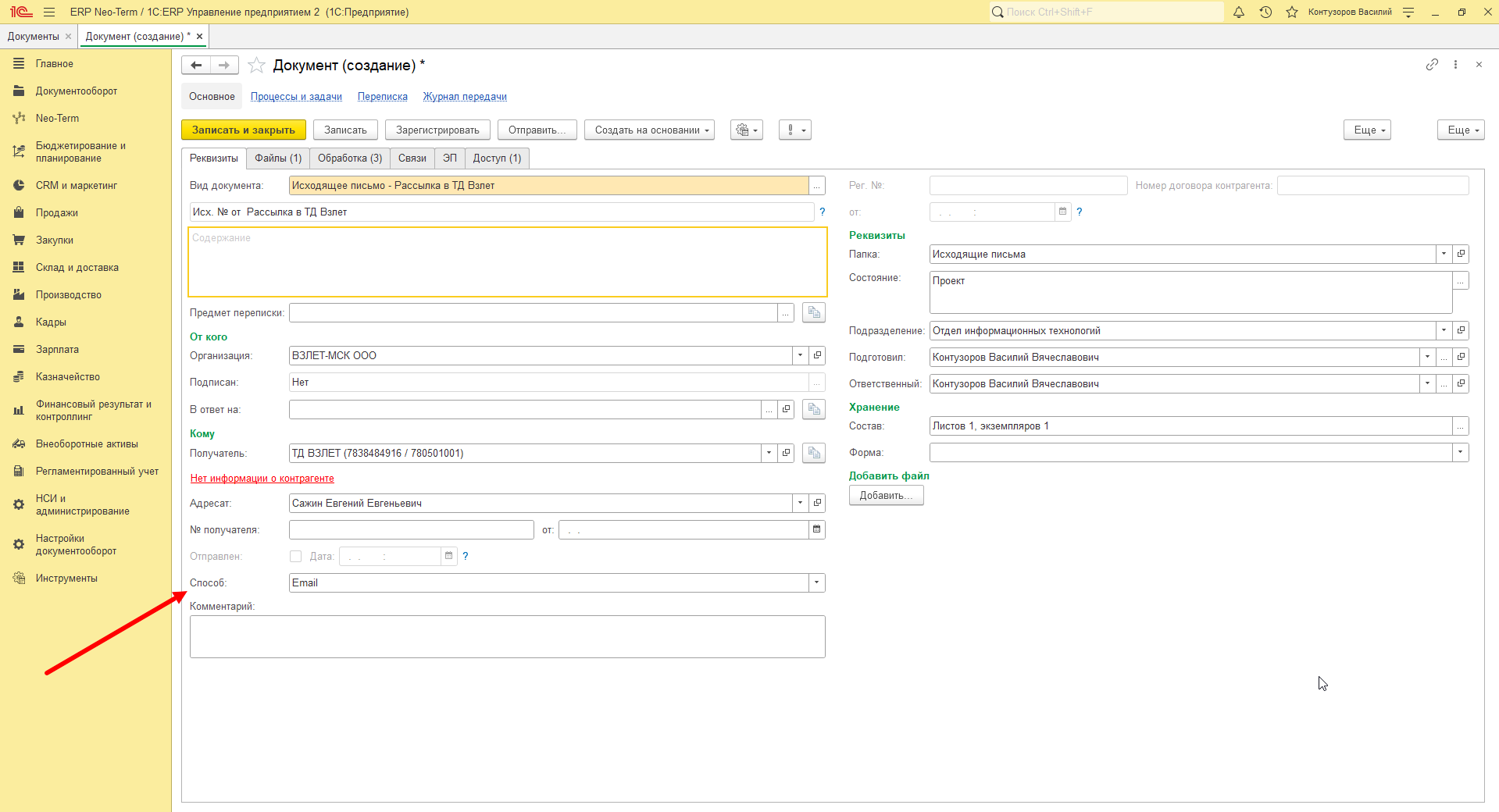Switch to the Доступ (1) tab
Viewport: 1499px width, 812px height.
497,158
